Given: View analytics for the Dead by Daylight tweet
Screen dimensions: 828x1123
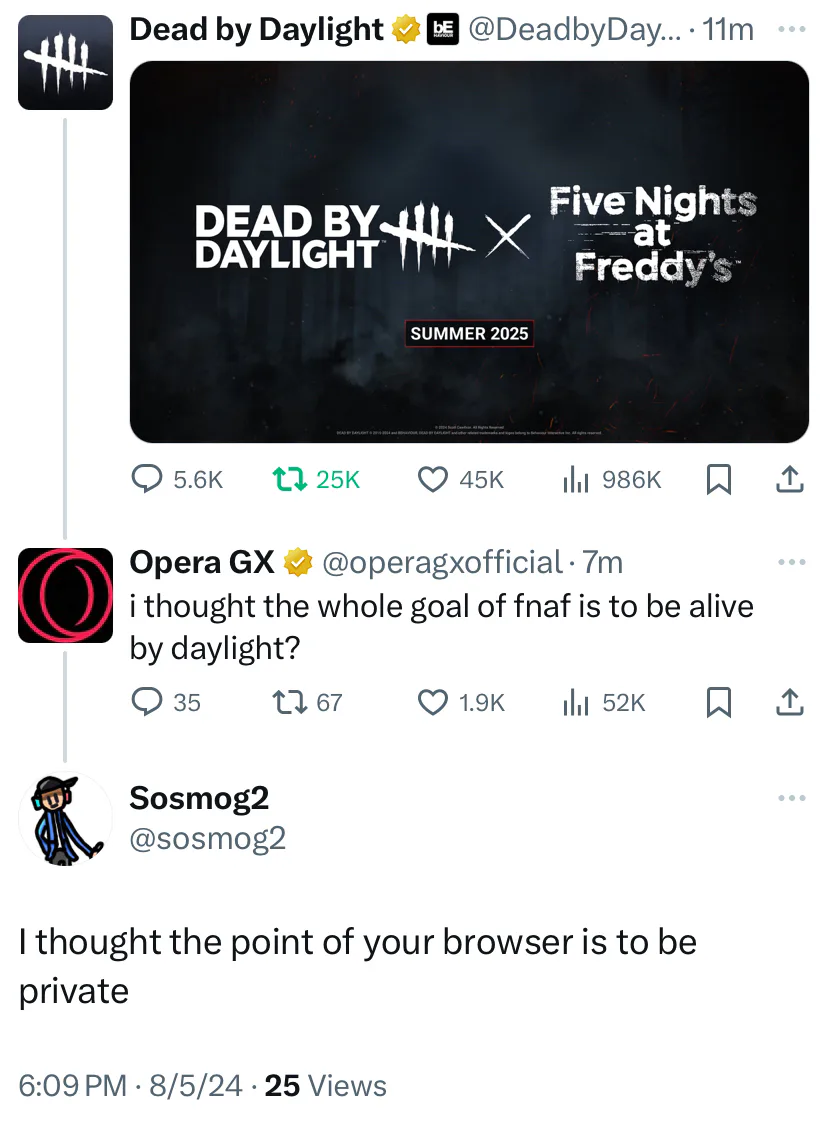Looking at the screenshot, I should (574, 481).
